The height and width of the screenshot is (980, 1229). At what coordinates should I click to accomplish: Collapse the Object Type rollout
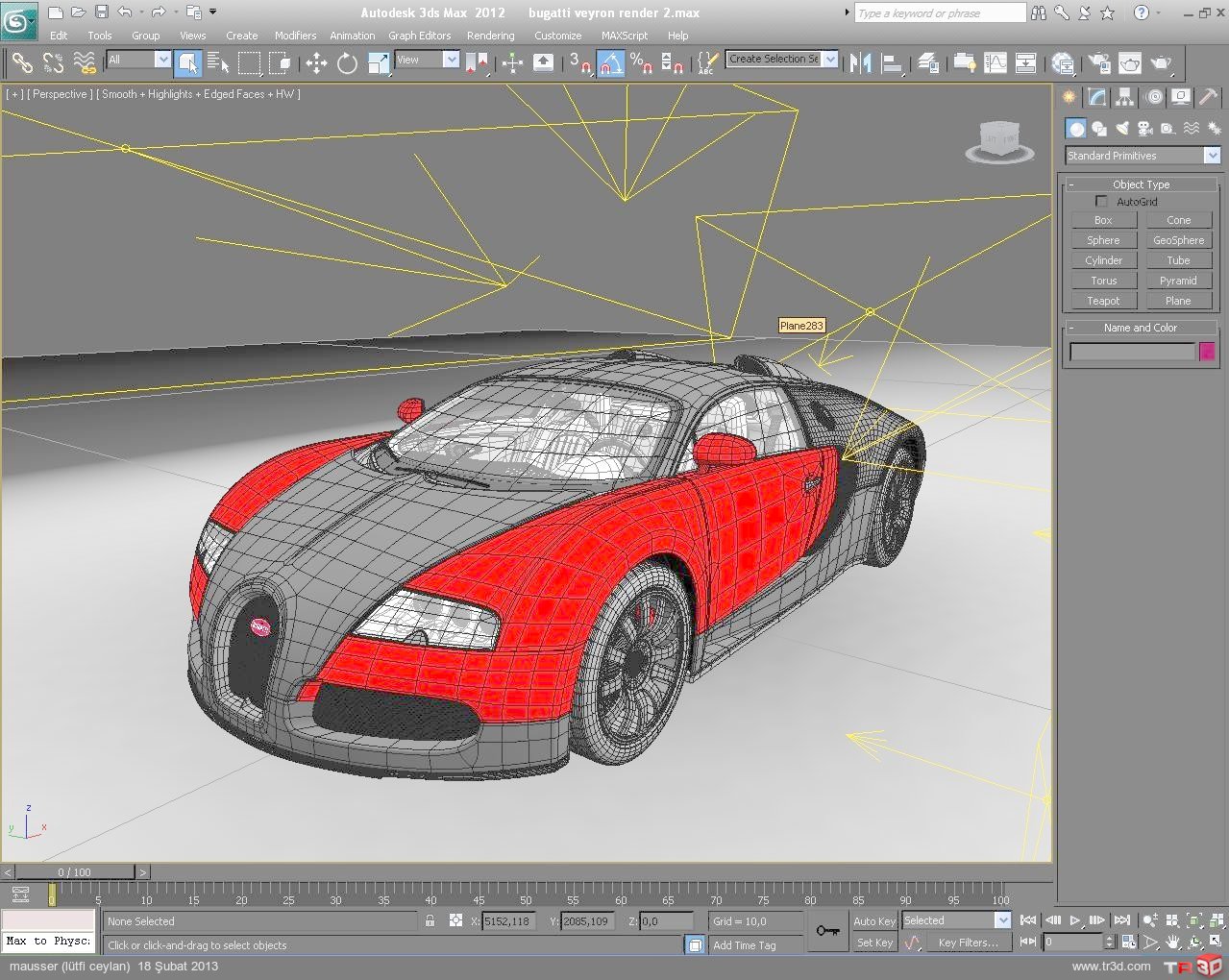pos(1141,184)
